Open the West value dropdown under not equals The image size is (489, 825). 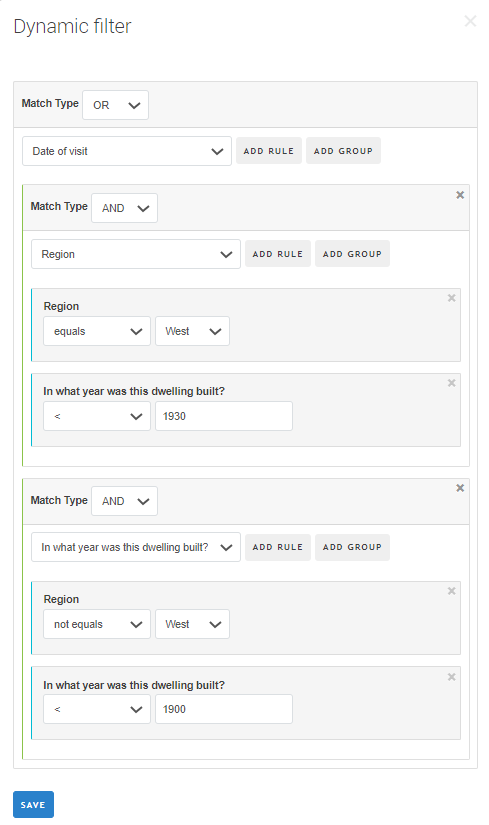point(192,625)
